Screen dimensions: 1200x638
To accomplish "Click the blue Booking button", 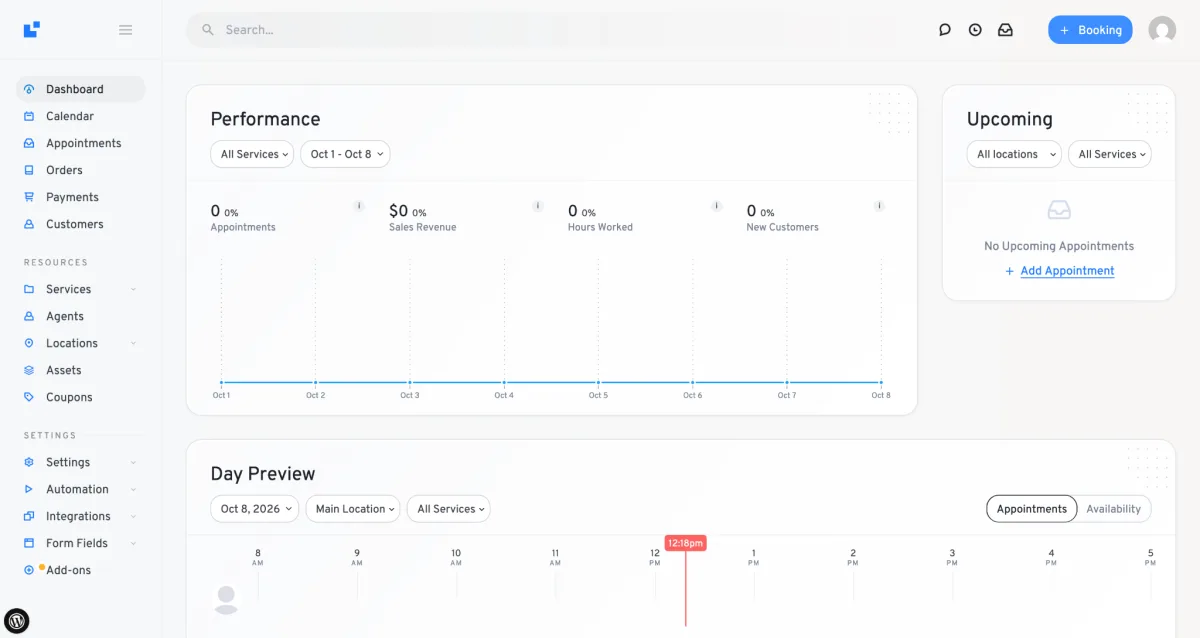I will tap(1090, 30).
